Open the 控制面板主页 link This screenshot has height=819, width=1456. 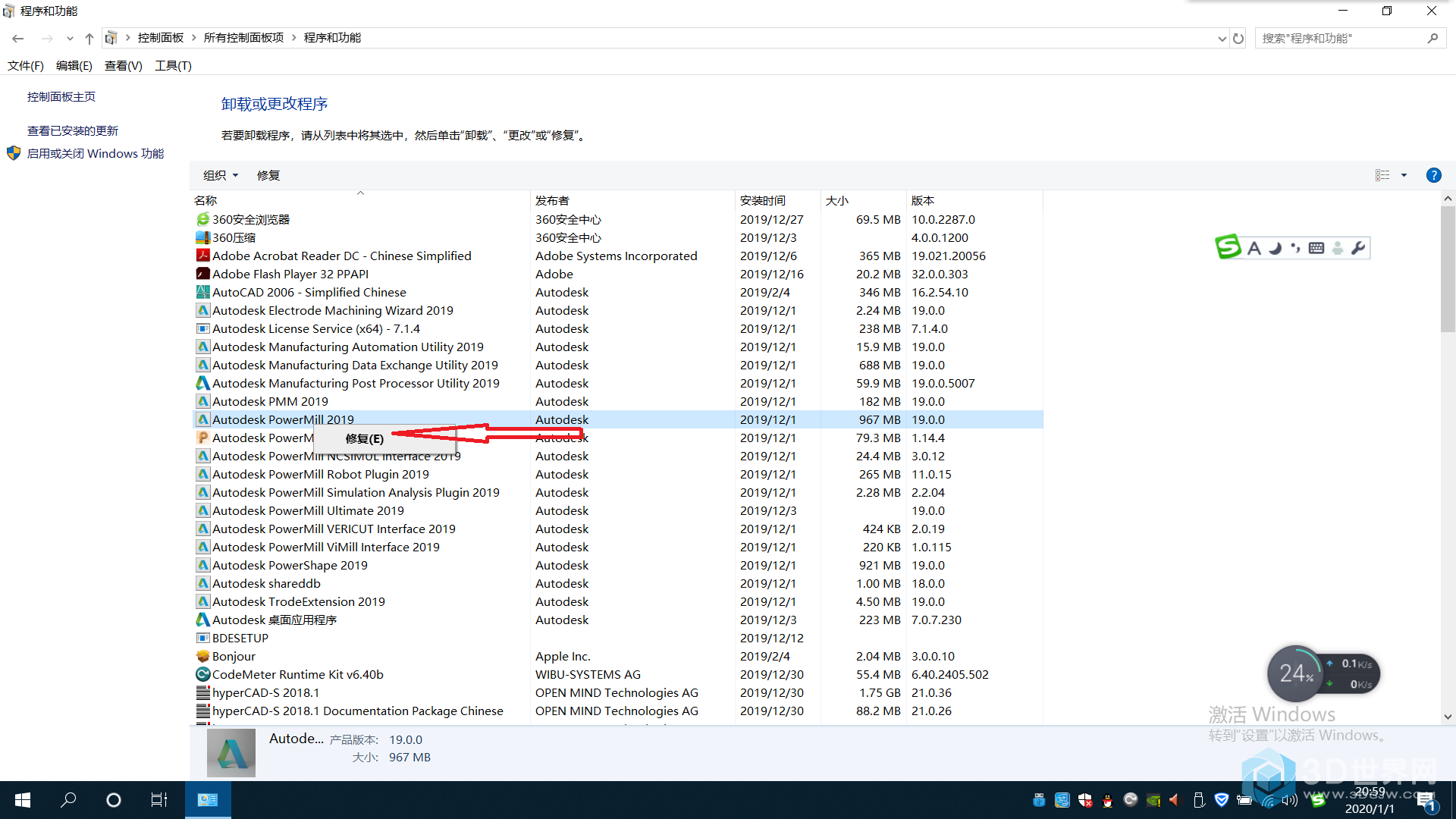coord(61,96)
